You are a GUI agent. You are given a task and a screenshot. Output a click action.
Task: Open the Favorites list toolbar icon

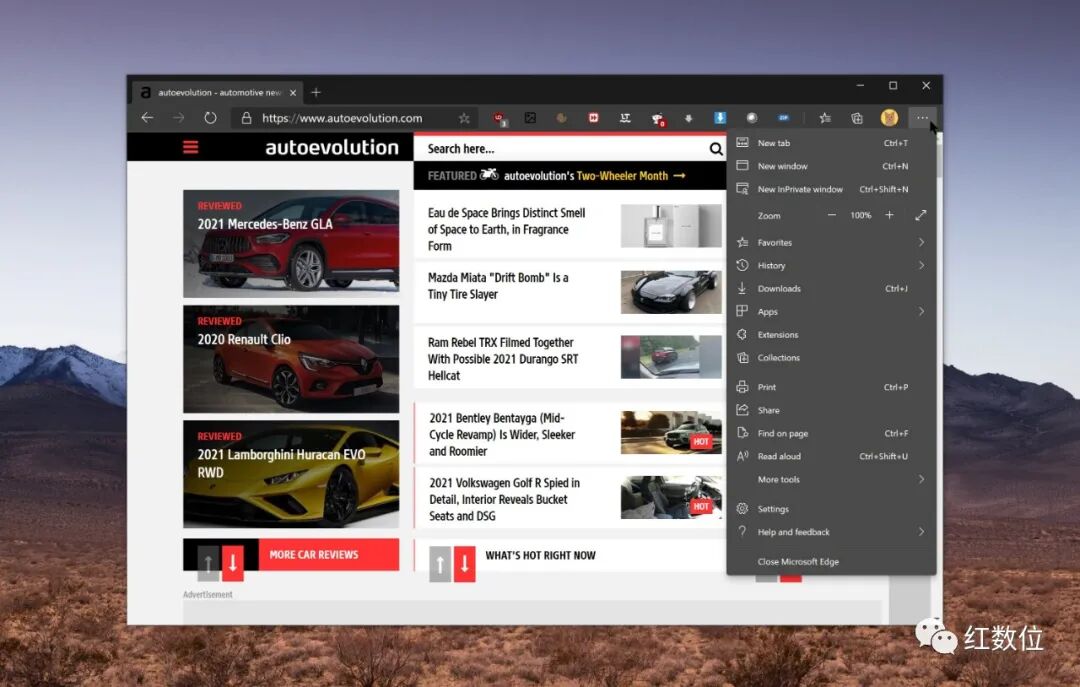click(825, 118)
